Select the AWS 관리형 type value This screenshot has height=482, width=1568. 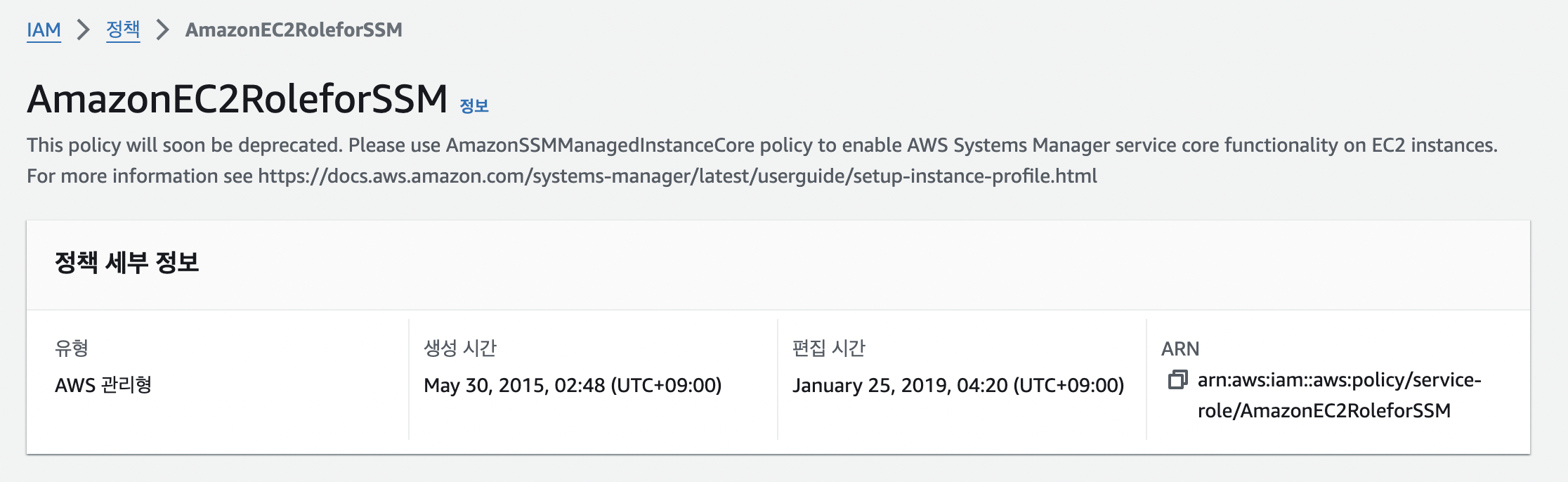[x=103, y=385]
